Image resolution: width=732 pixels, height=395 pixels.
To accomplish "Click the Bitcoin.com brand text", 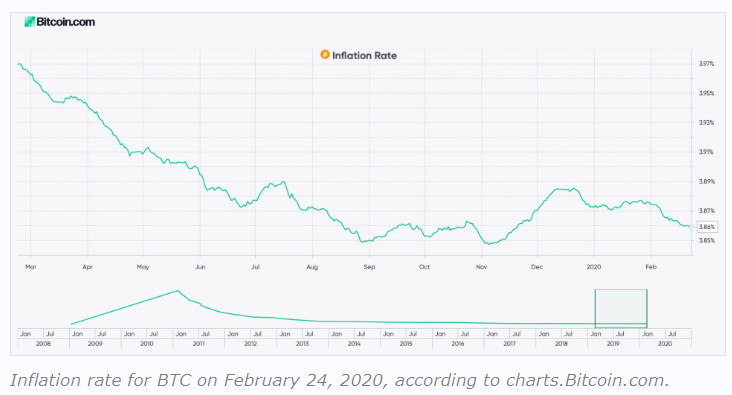I will tap(65, 22).
